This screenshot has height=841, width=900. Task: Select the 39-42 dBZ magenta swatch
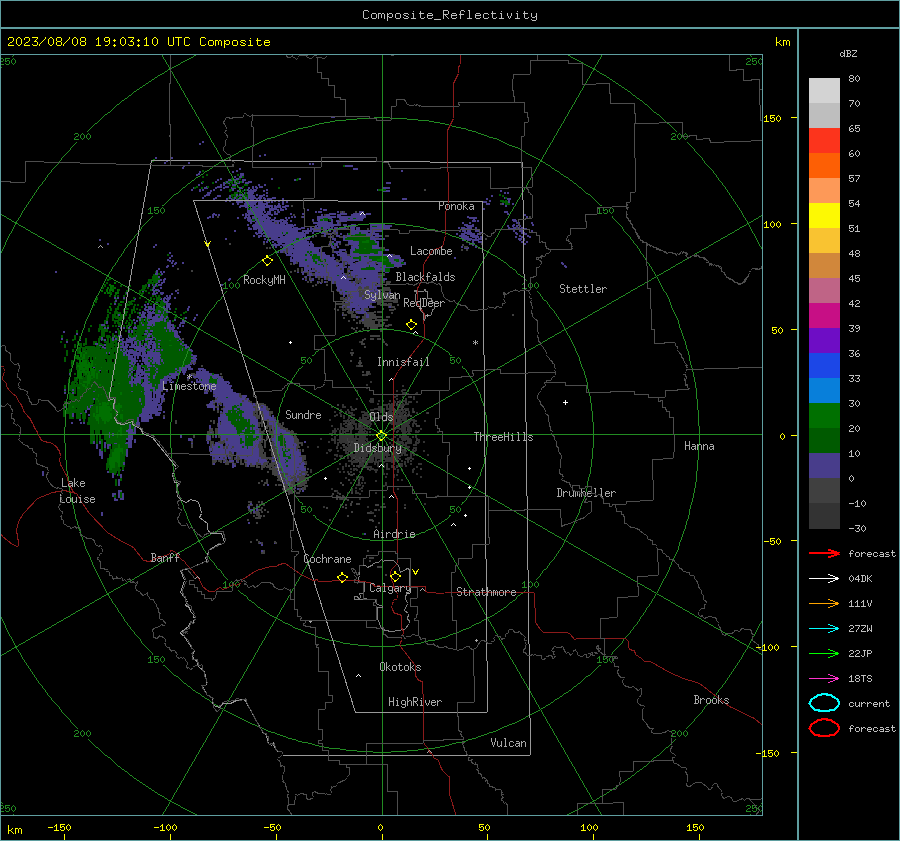click(x=824, y=316)
